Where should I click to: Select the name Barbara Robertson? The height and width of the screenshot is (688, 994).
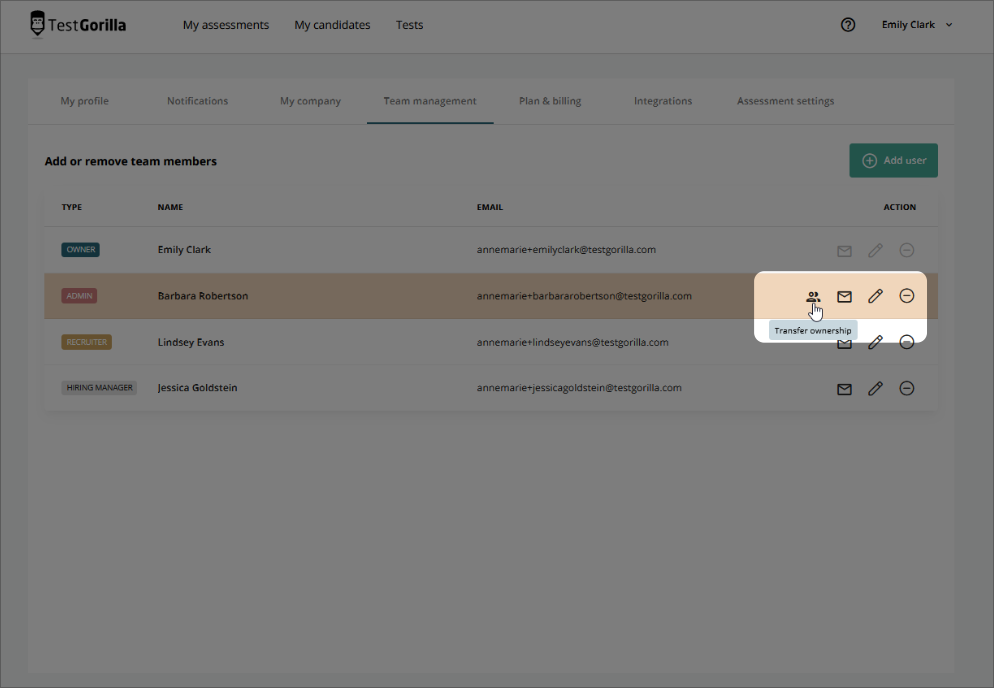pos(203,296)
